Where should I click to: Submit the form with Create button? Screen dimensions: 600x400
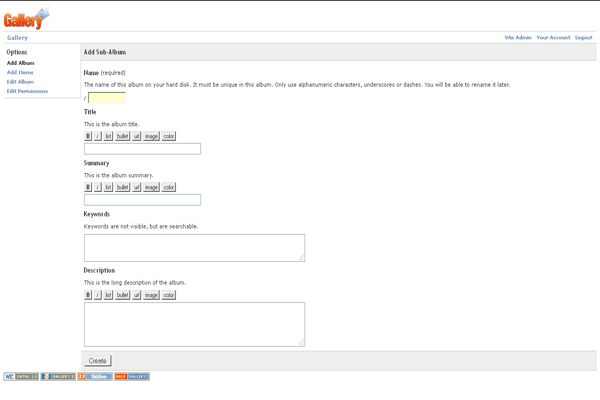(98, 361)
